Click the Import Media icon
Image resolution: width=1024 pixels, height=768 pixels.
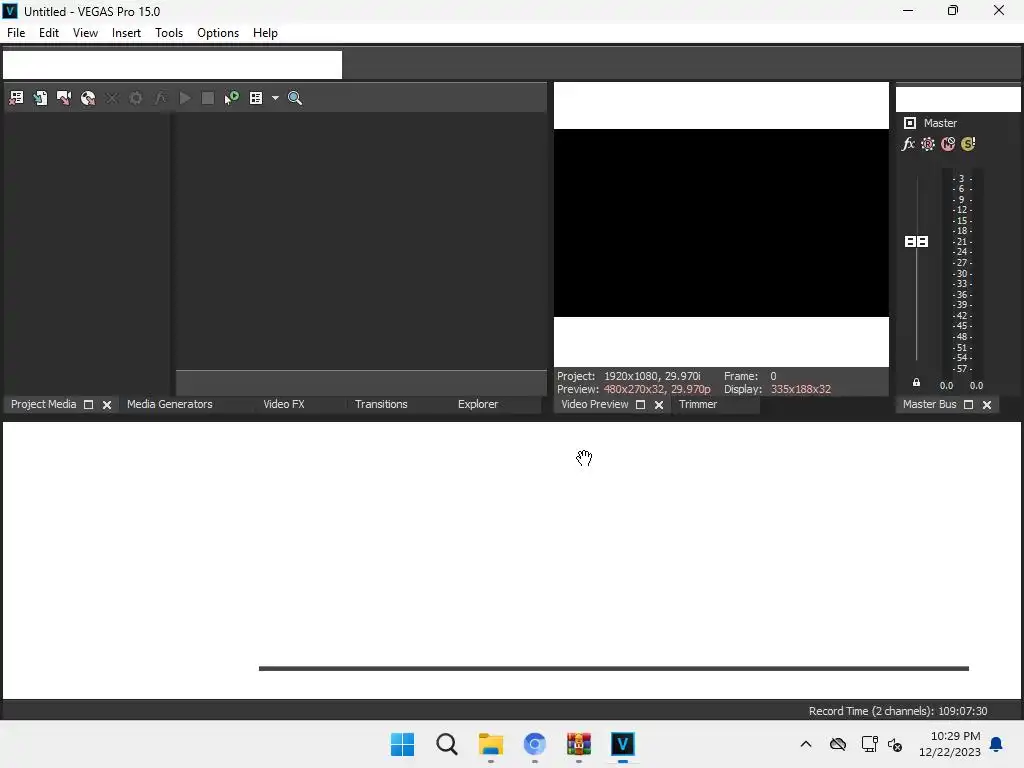coord(40,98)
